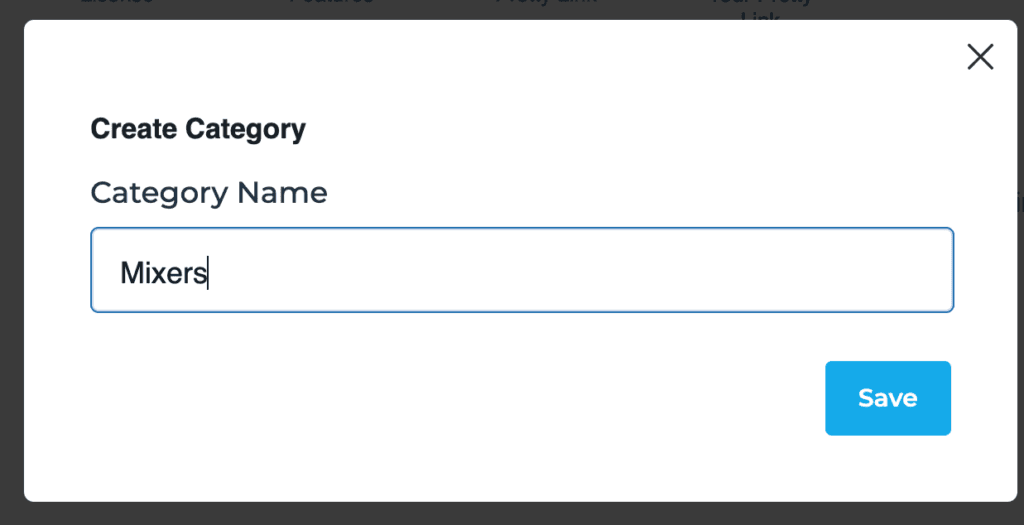Click the dark overlay above the dialog's left corner
The image size is (1024, 525).
[x=30, y=8]
